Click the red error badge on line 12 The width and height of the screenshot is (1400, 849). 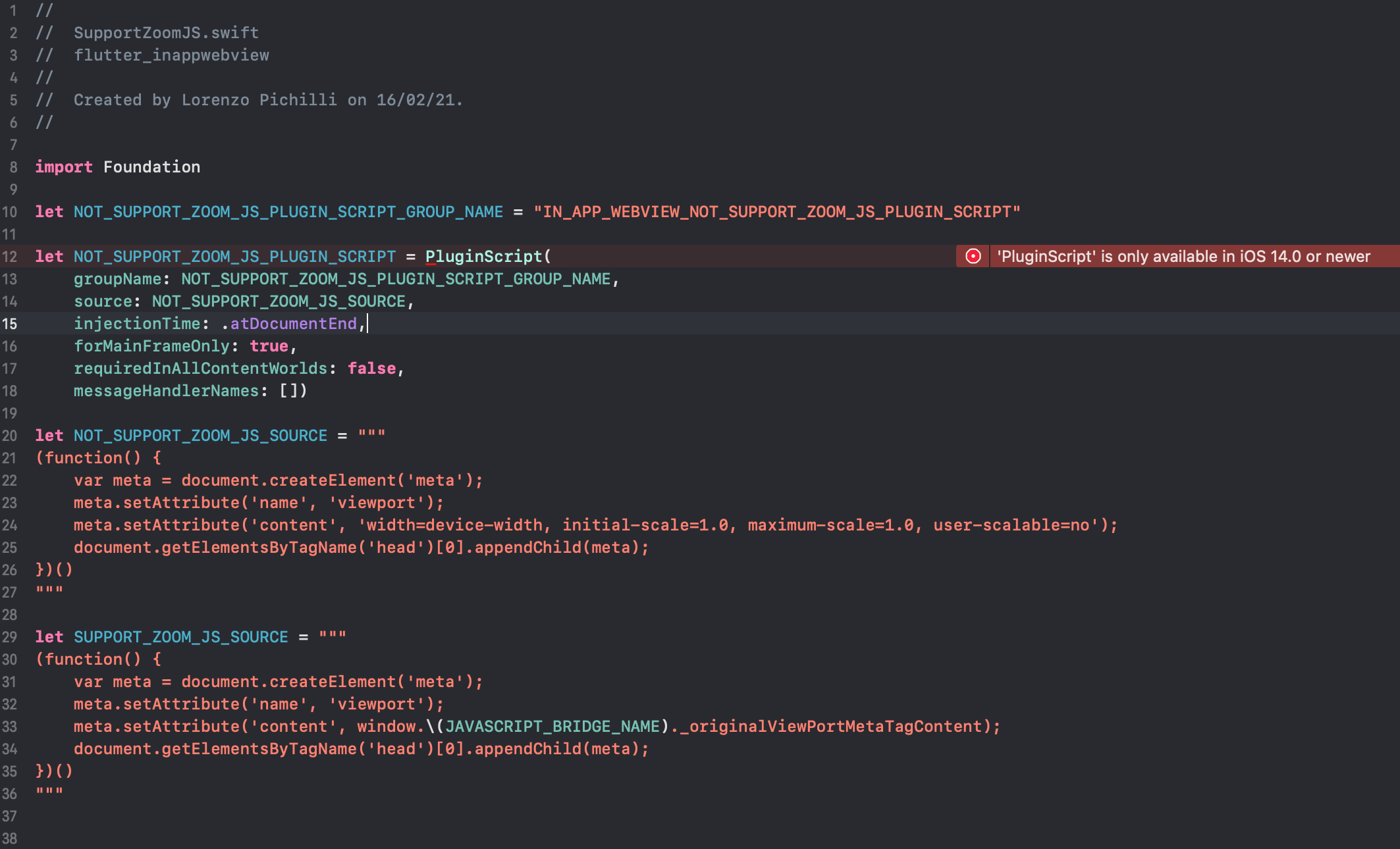click(x=972, y=257)
